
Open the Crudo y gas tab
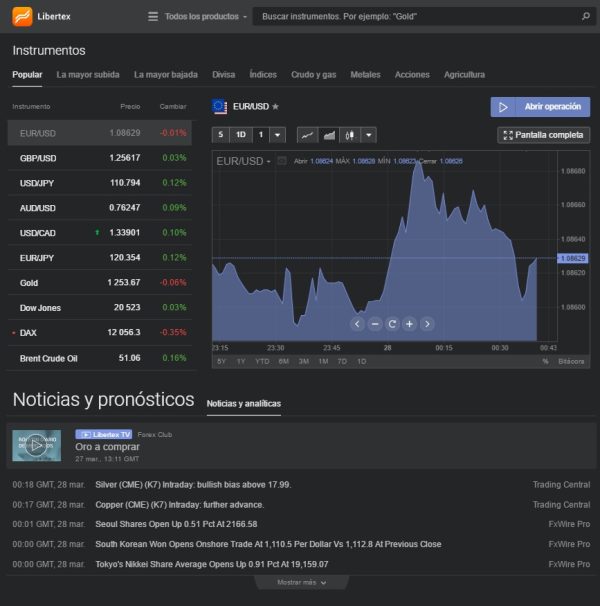click(314, 75)
